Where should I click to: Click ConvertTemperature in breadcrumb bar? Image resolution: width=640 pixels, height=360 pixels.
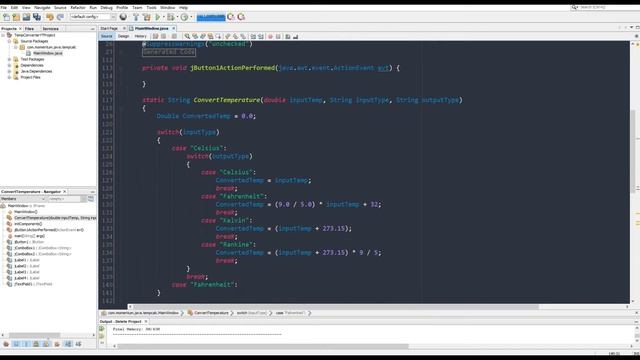point(211,313)
